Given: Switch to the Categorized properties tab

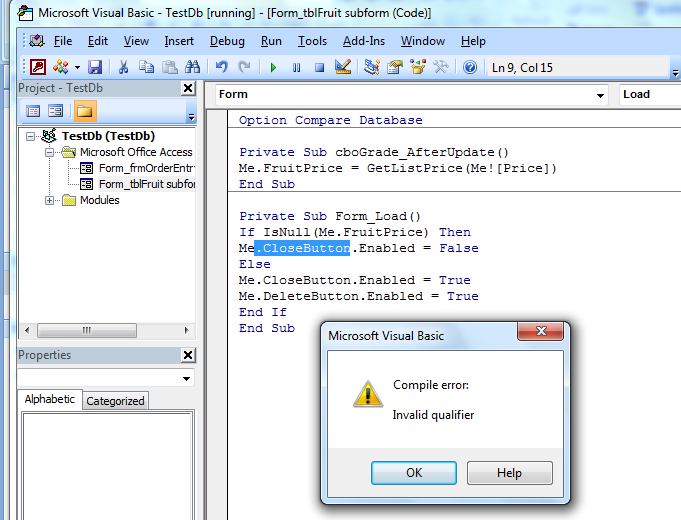Looking at the screenshot, I should 115,401.
